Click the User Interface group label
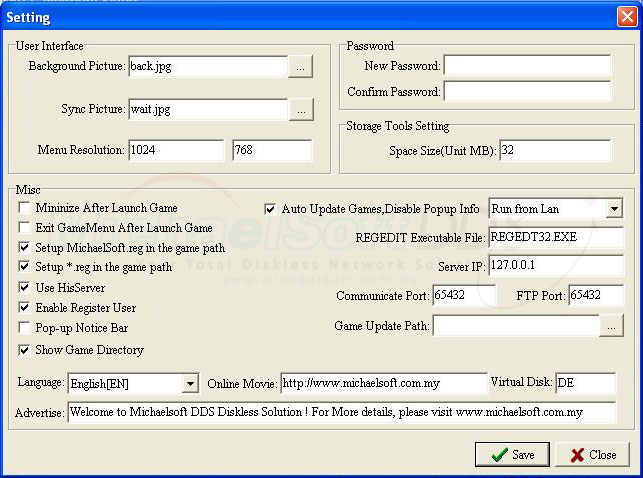The width and height of the screenshot is (643, 478). click(x=50, y=46)
